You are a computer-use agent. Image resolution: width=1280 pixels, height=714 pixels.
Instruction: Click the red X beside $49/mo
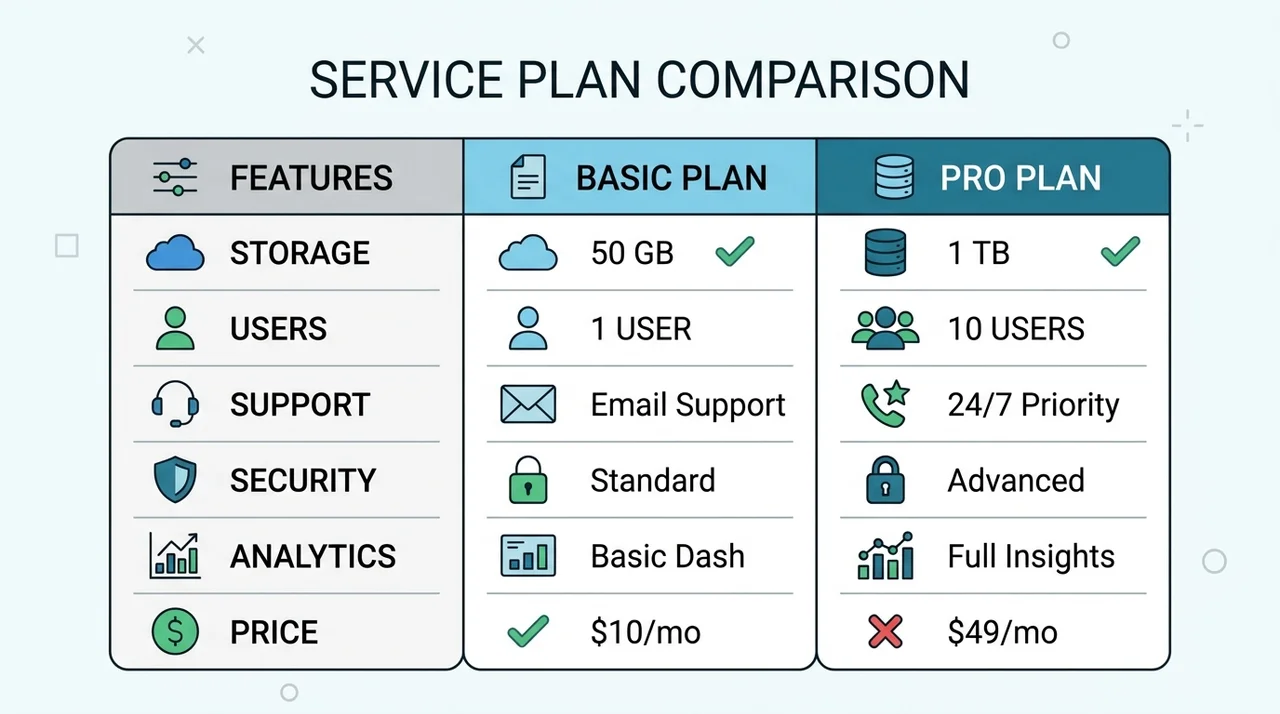point(885,632)
